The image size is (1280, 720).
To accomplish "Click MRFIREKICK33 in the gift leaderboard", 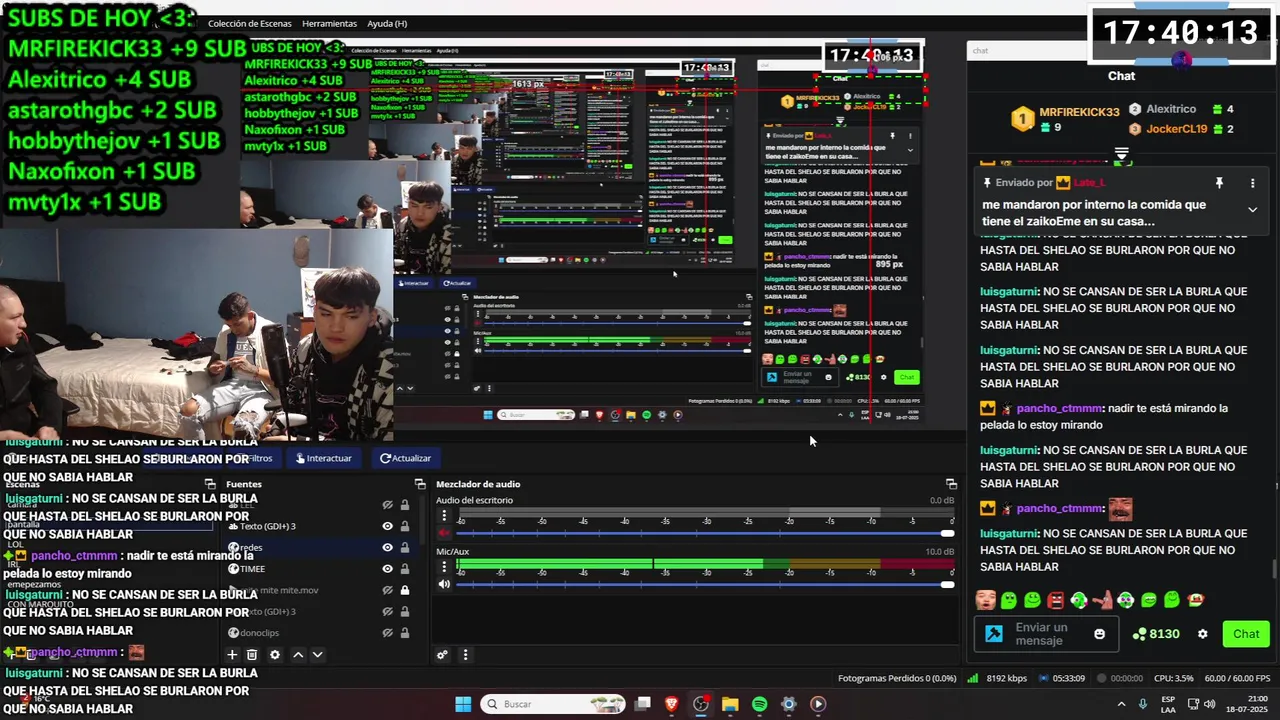I will coord(1079,112).
